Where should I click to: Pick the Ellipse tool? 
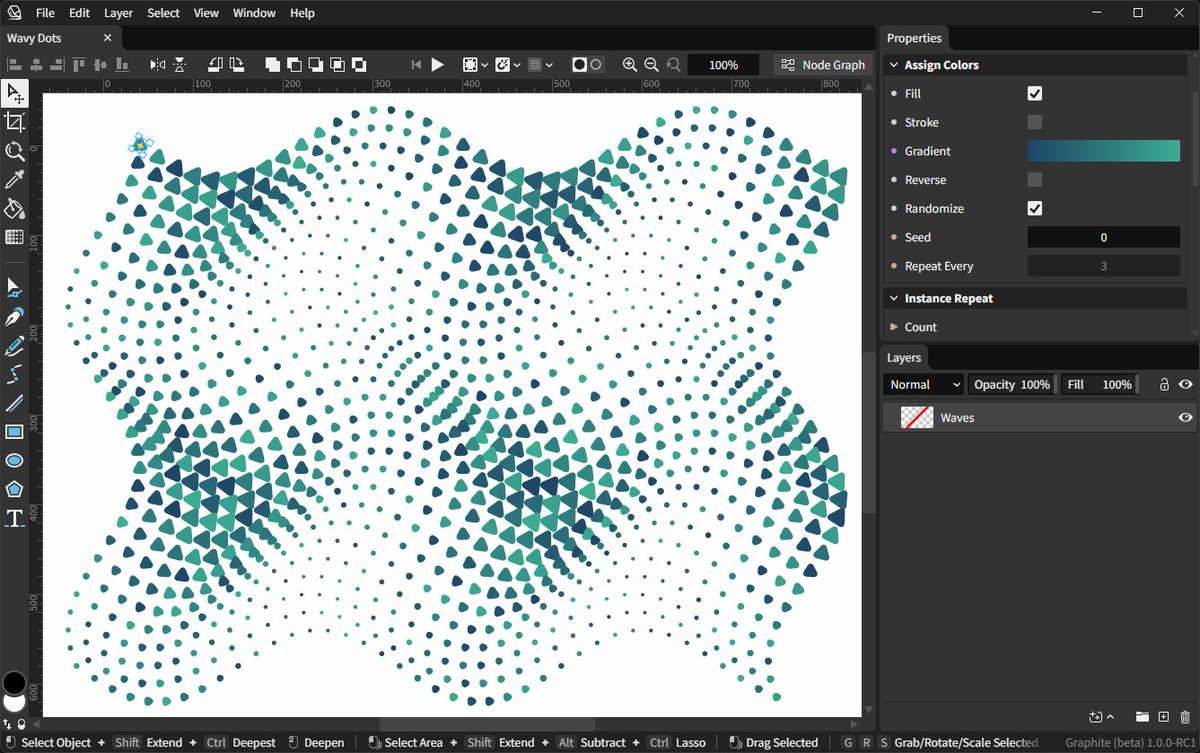[15, 460]
